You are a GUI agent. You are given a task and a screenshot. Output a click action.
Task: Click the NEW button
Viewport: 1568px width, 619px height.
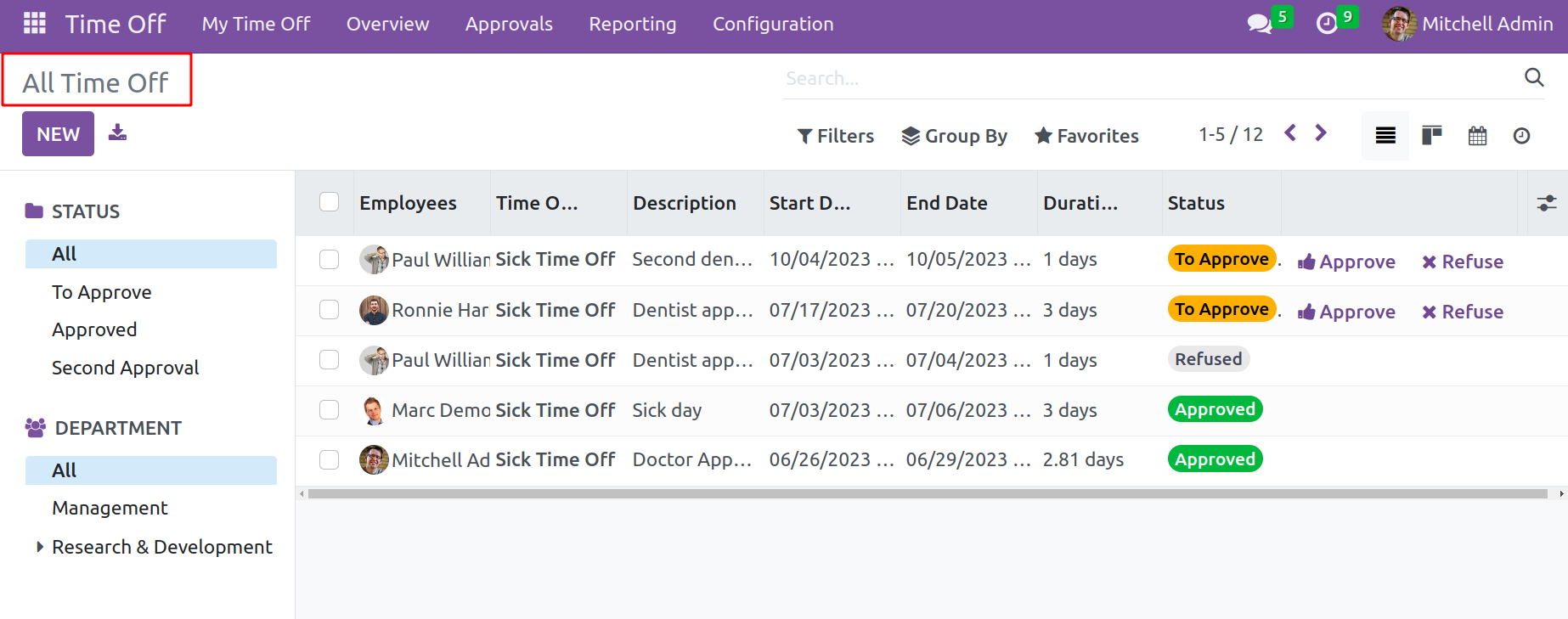click(58, 134)
